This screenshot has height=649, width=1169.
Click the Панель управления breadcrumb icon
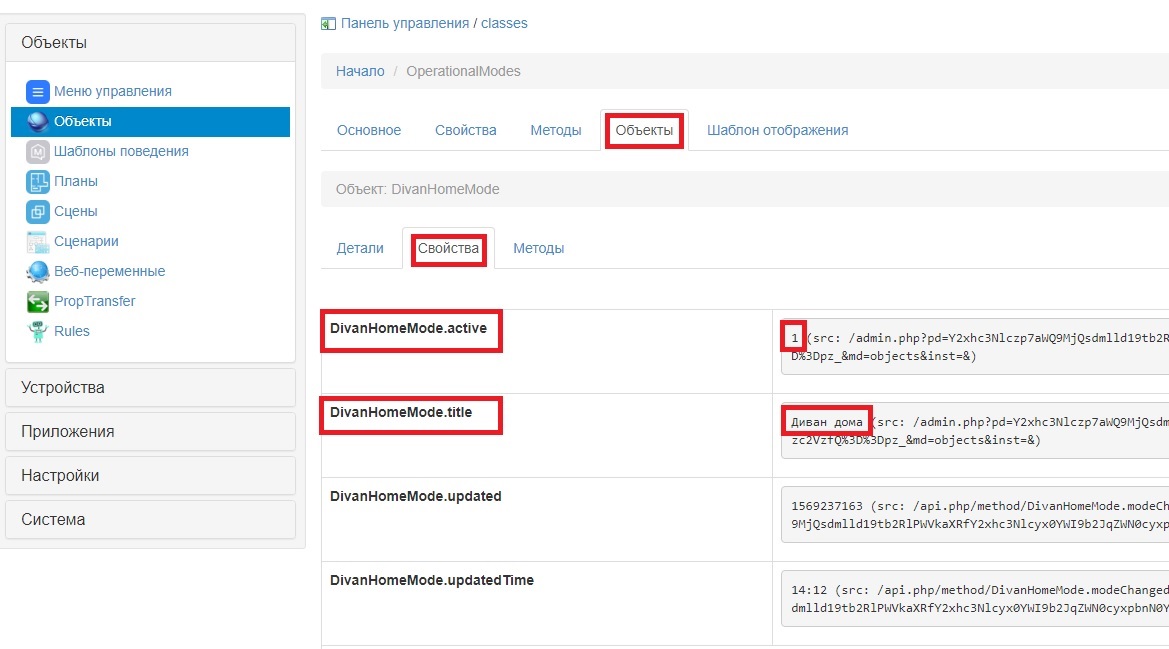pos(328,24)
